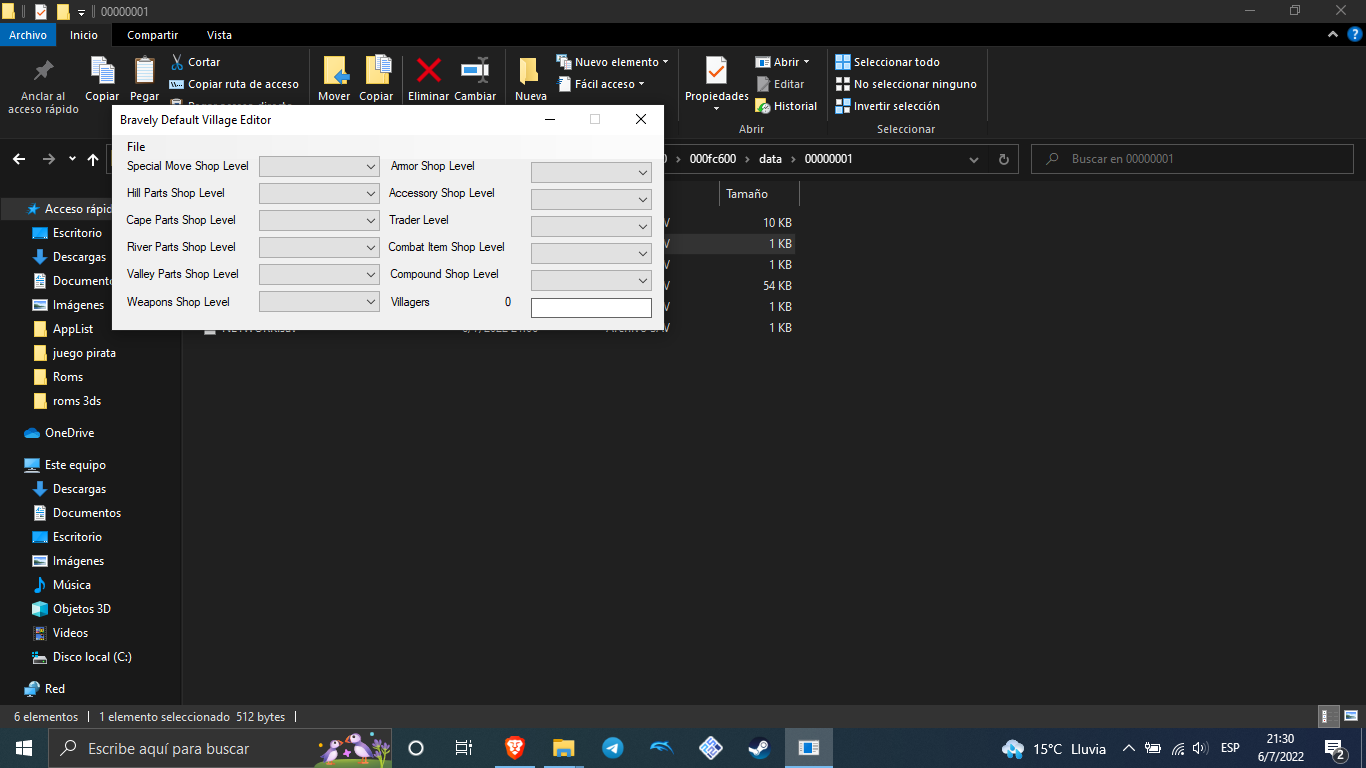This screenshot has height=768, width=1366.
Task: Launch Steam from the taskbar
Action: point(760,748)
